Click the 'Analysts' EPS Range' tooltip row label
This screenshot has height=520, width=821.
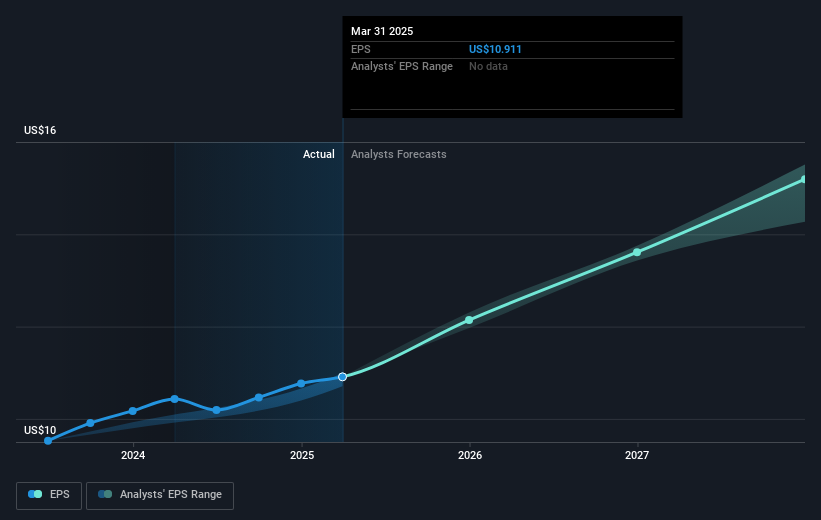(x=402, y=67)
